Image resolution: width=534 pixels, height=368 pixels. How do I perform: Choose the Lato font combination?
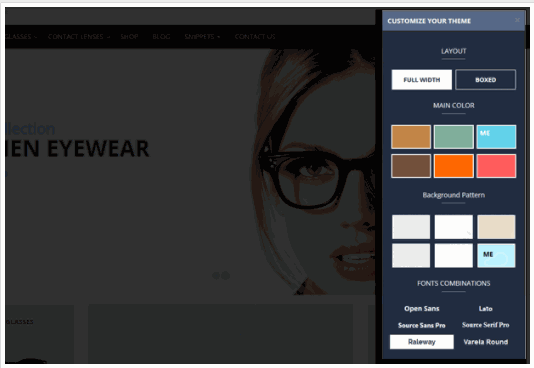point(485,308)
